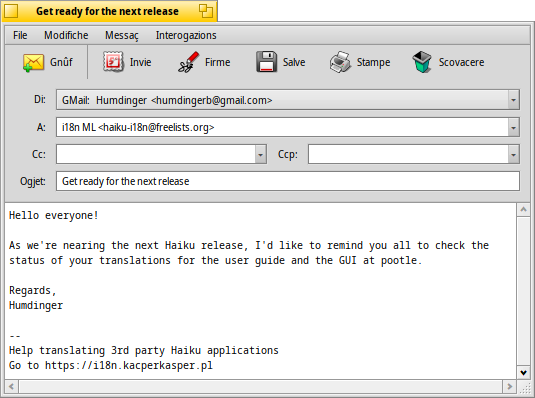Click into the Cc input field

tap(156, 154)
